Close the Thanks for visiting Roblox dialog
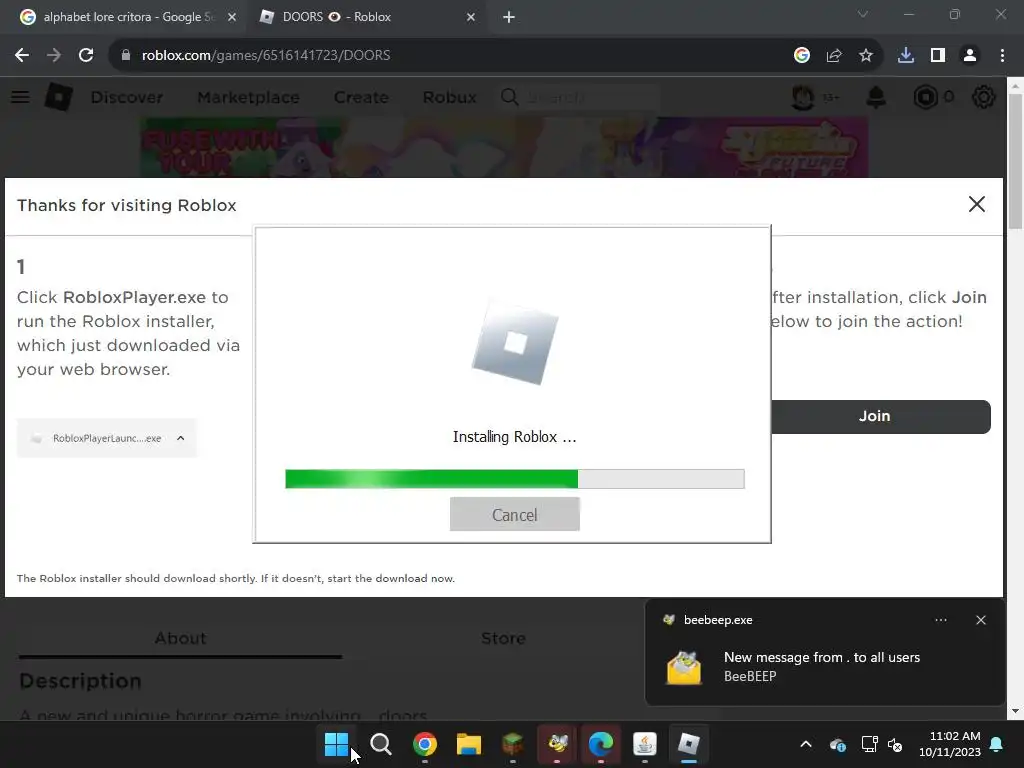Image resolution: width=1024 pixels, height=768 pixels. pos(976,204)
